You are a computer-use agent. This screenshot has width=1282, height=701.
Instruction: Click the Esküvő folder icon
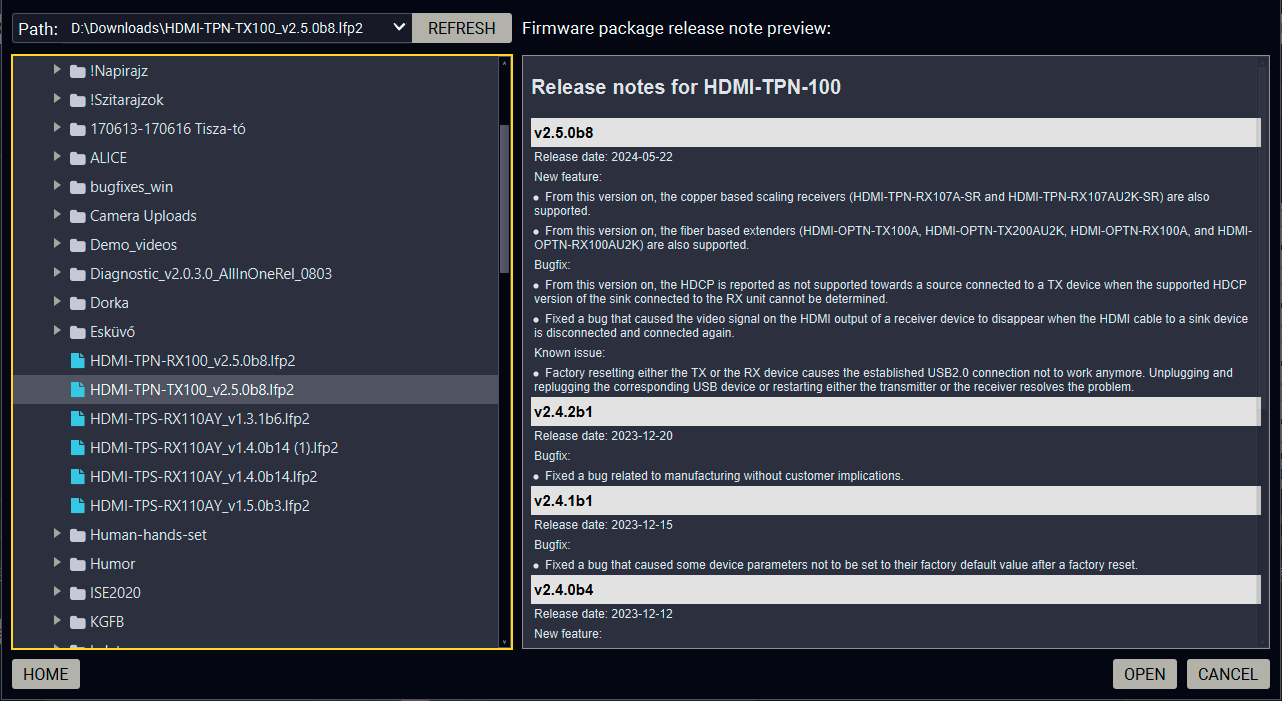pos(78,332)
